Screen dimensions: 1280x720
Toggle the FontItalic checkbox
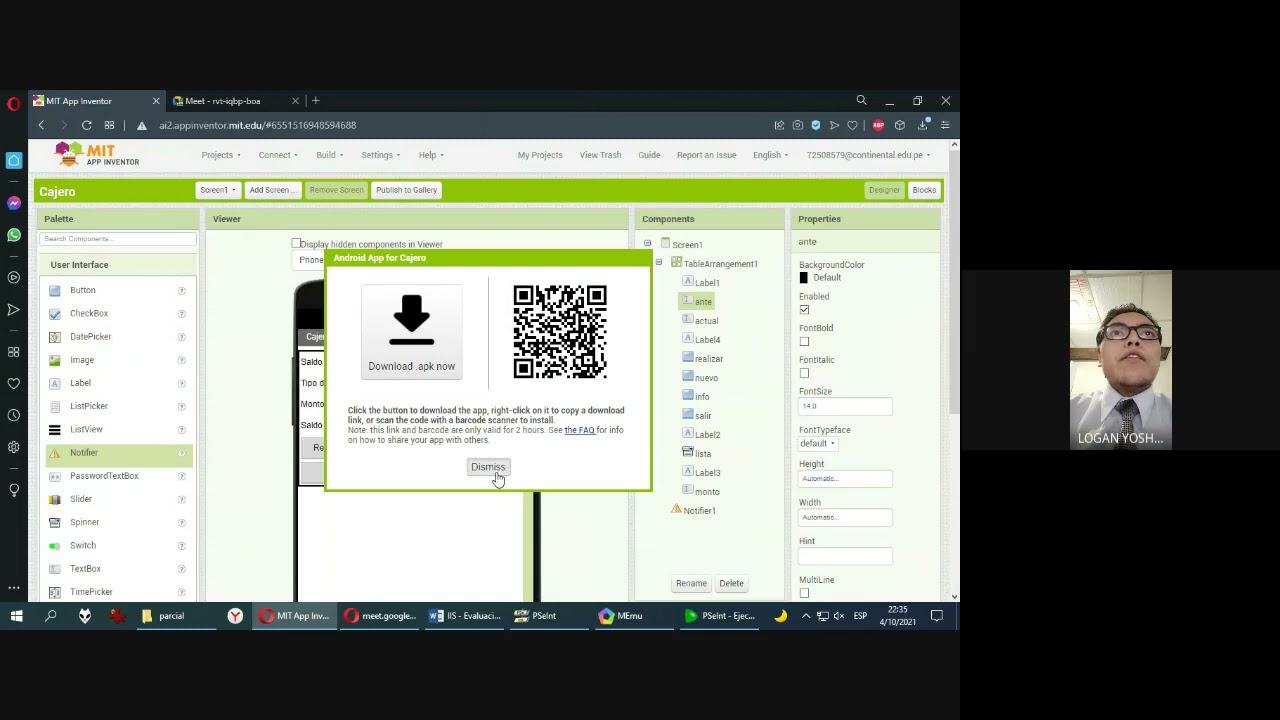coord(804,374)
